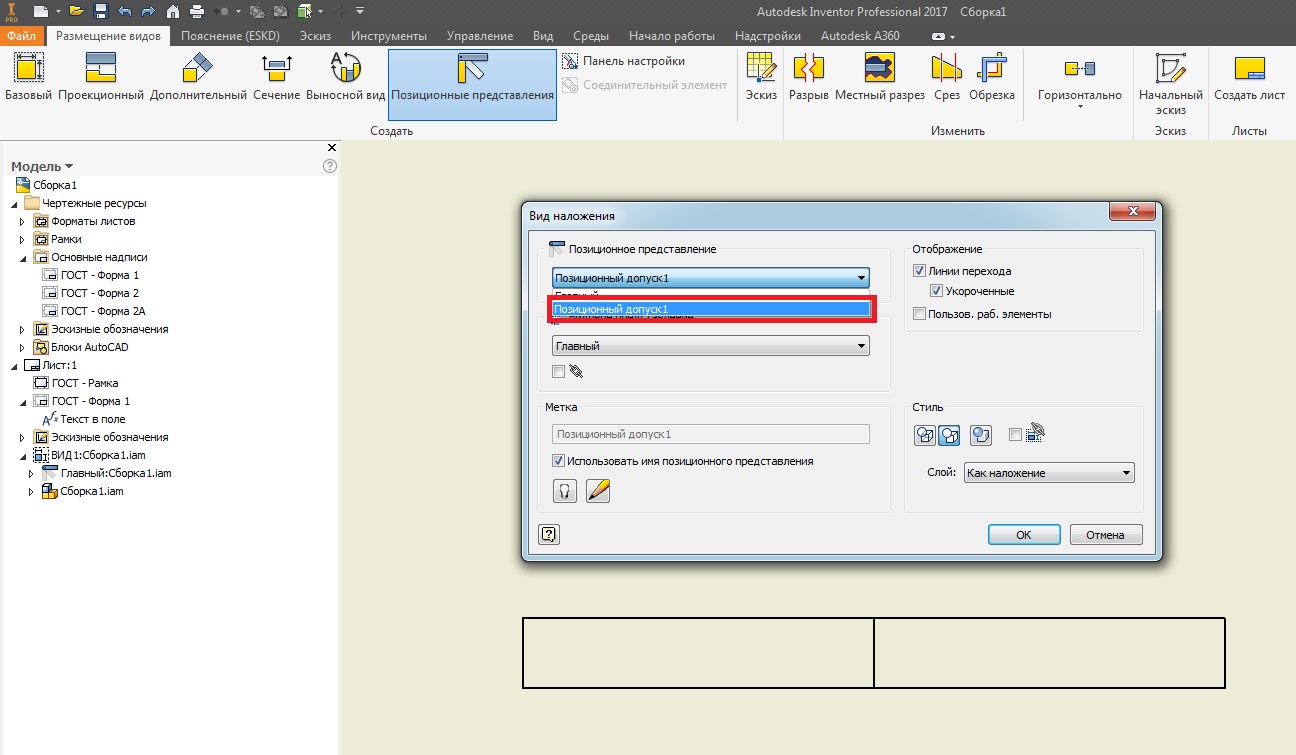
Task: Click Создать лист ribbon button
Action: 1249,78
